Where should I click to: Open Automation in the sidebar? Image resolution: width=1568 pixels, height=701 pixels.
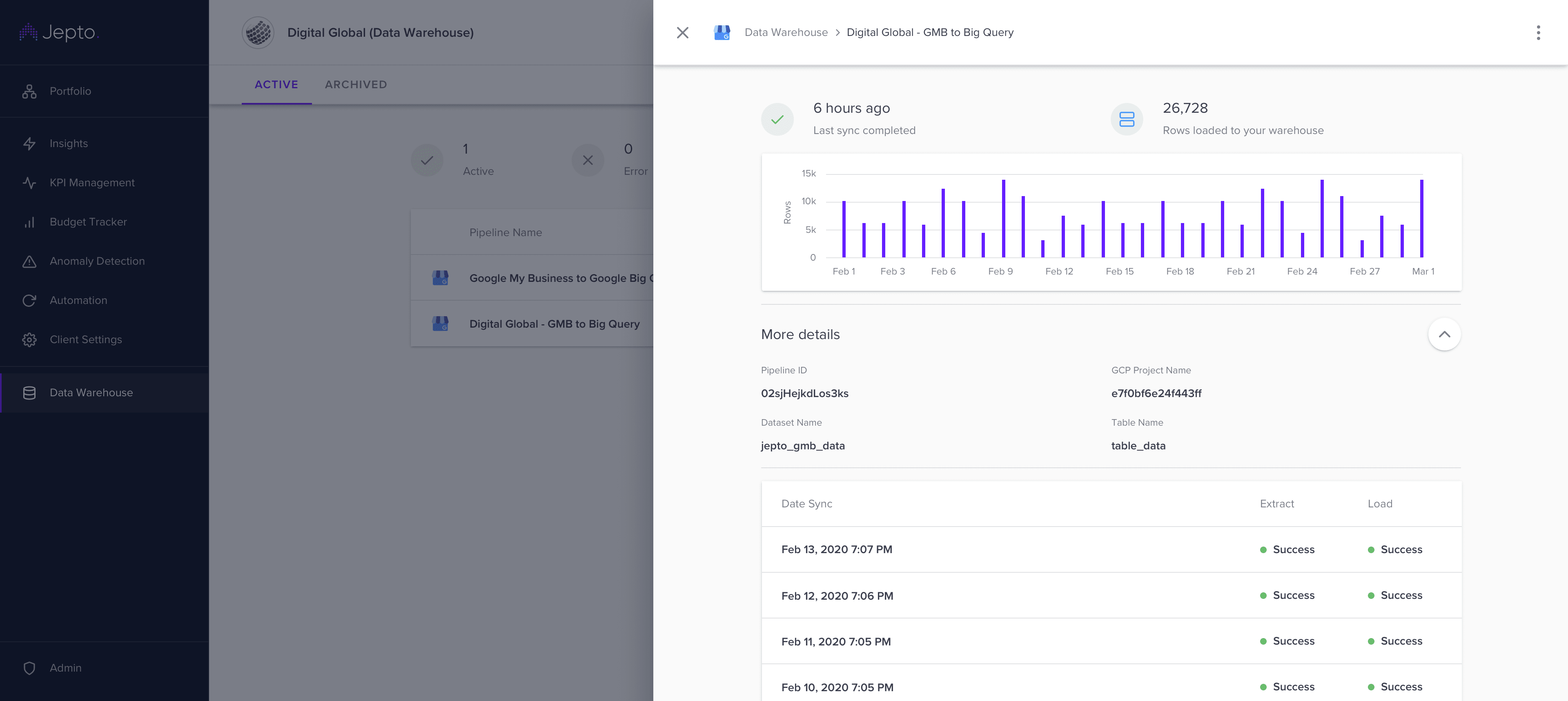click(104, 301)
